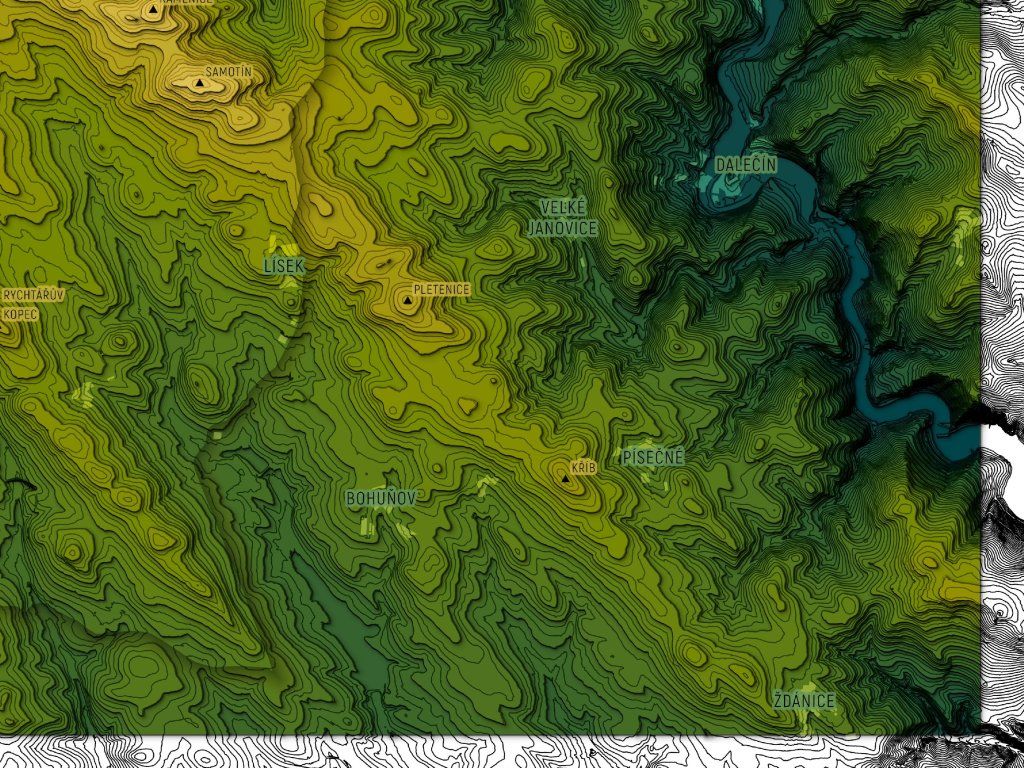
Task: Select the Kříb peak name label
Action: pyautogui.click(x=583, y=468)
